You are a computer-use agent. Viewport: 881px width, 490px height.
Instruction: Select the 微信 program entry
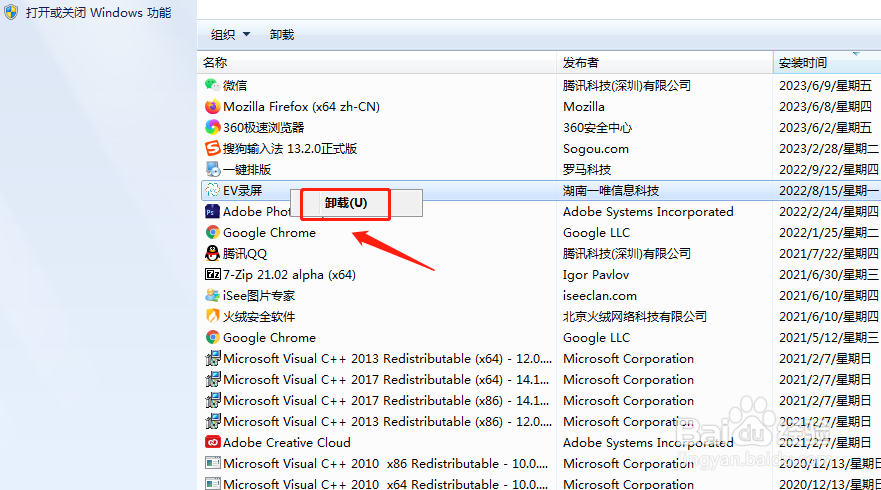[235, 85]
